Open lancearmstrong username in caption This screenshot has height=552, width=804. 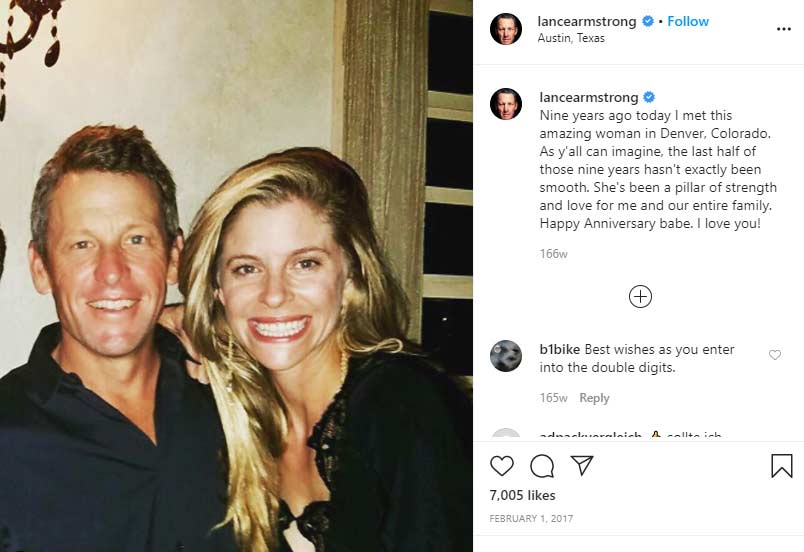click(588, 97)
